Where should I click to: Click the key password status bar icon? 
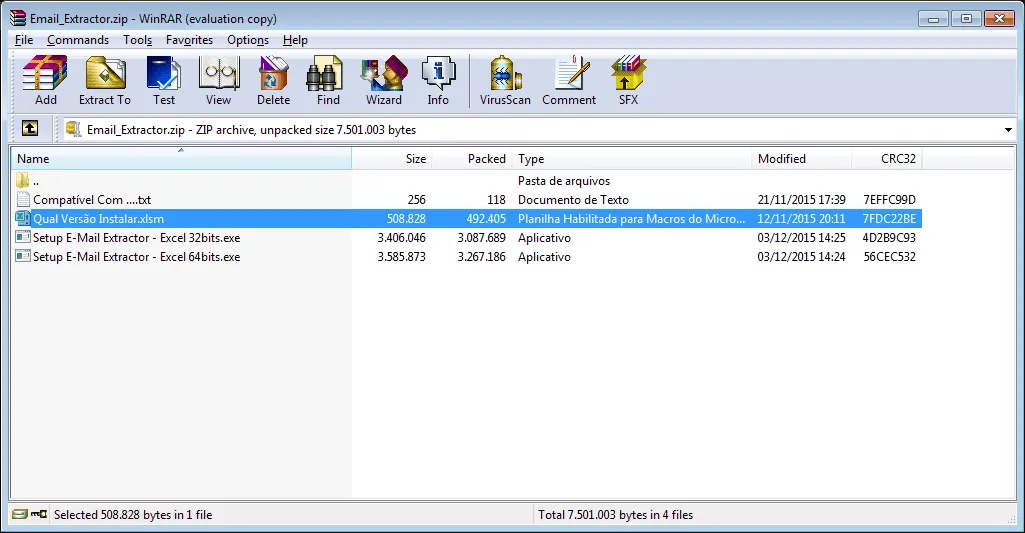pos(39,515)
